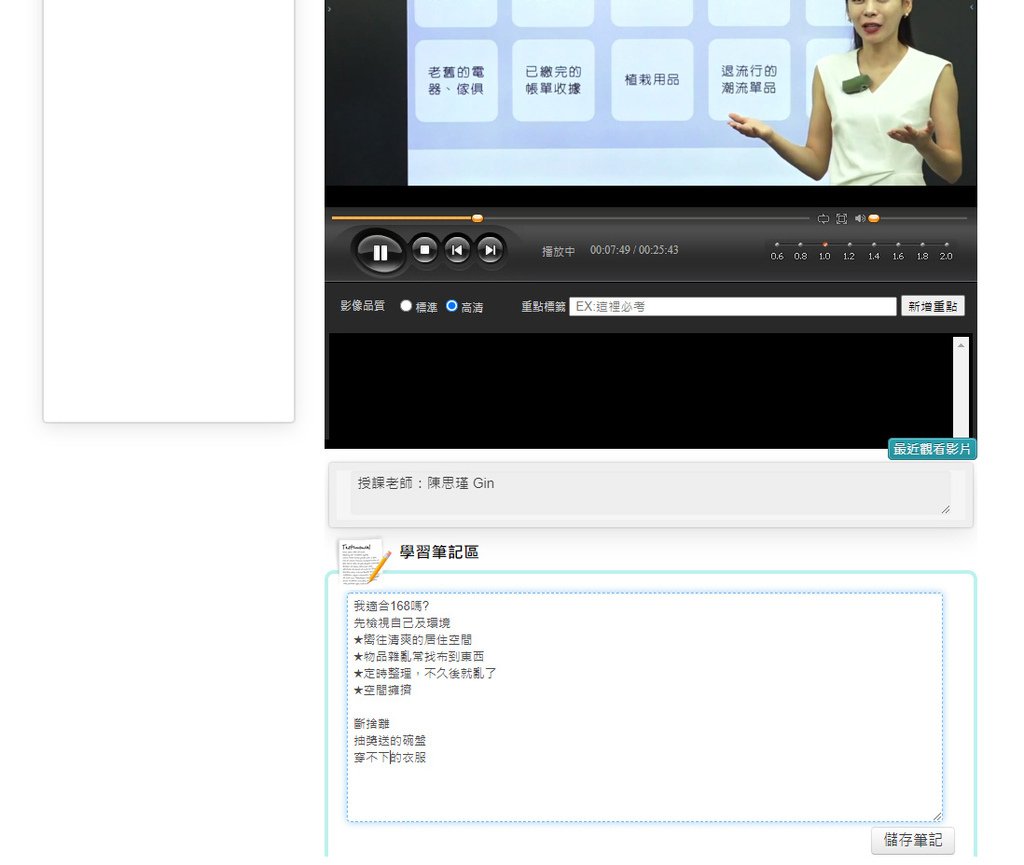Skip to the next track
Viewport: 1024px width, 865px height.
coord(490,250)
